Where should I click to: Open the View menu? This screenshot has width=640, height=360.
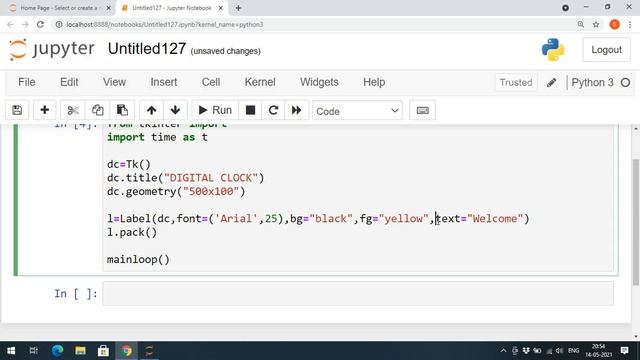114,82
